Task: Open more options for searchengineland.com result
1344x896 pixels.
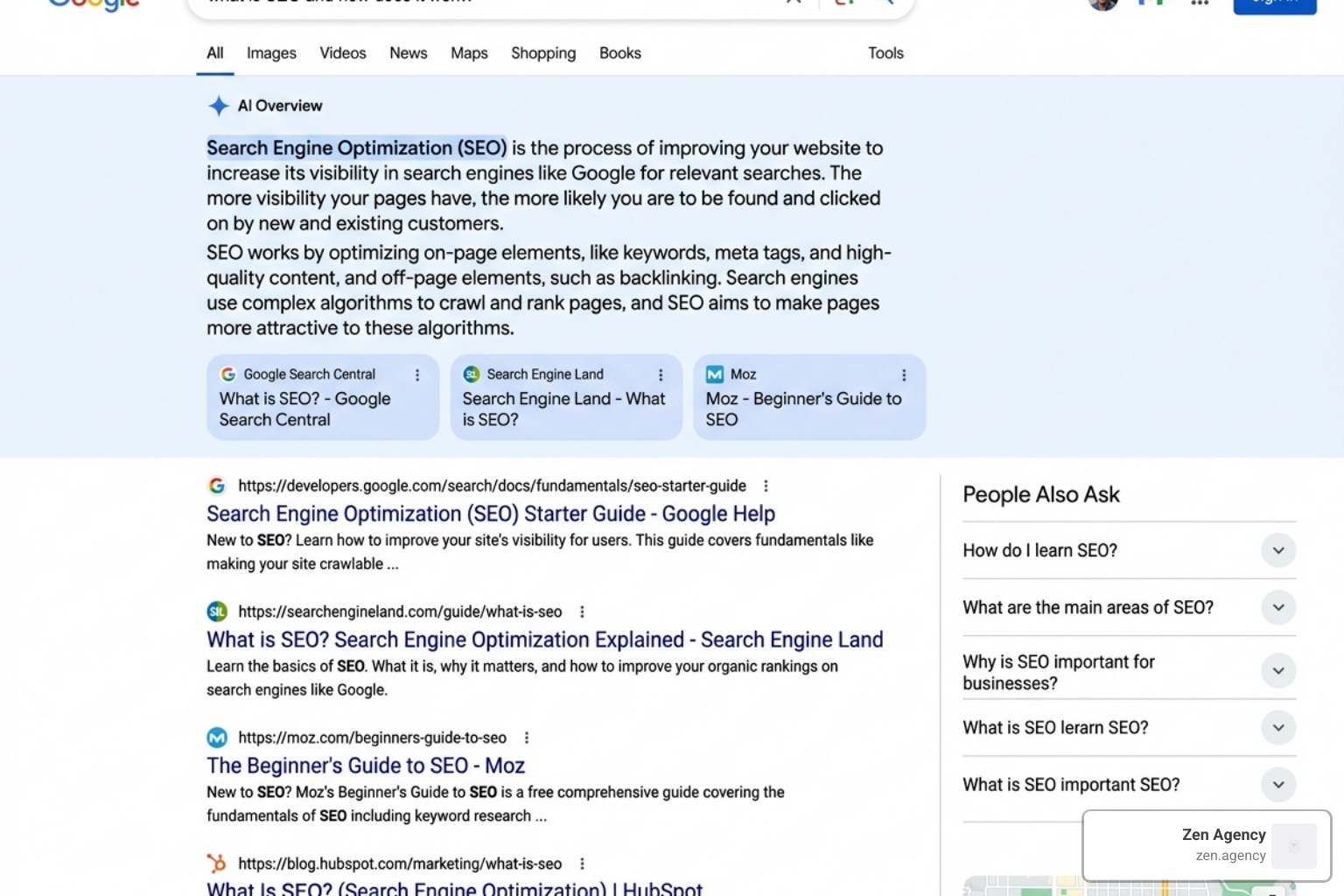Action: (x=582, y=612)
